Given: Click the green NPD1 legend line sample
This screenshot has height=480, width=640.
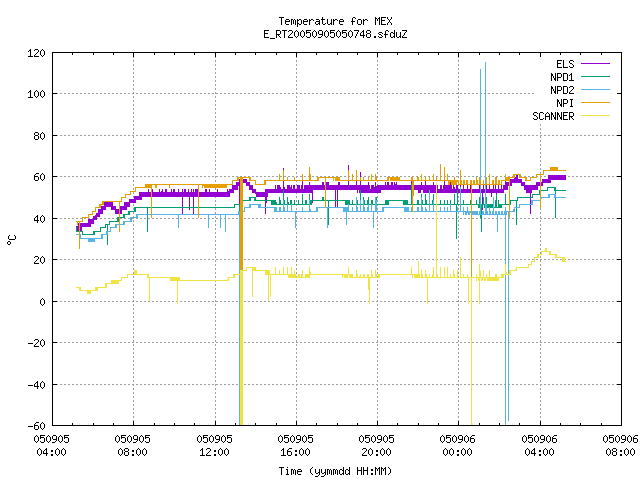Looking at the screenshot, I should (595, 76).
